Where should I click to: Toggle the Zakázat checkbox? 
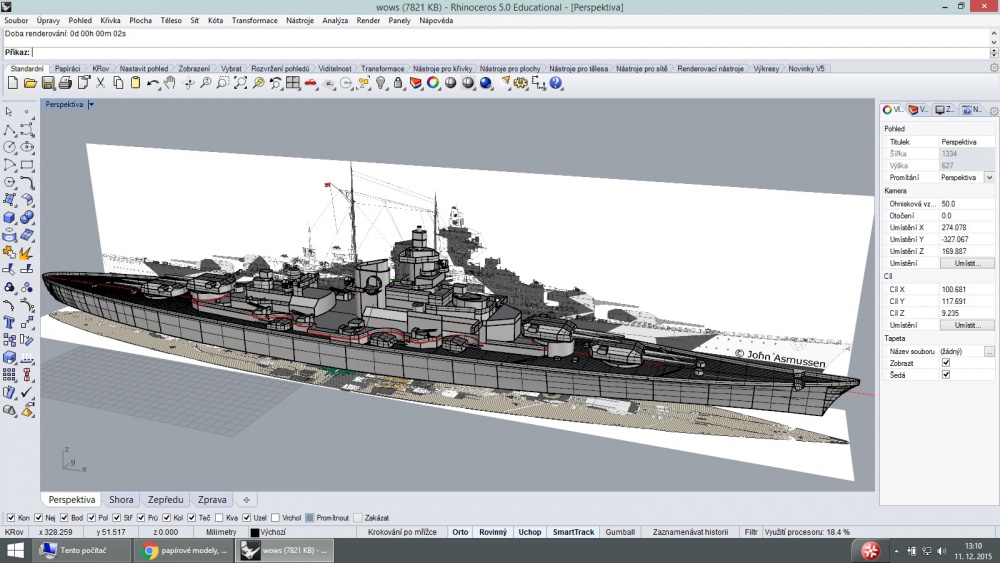point(358,518)
